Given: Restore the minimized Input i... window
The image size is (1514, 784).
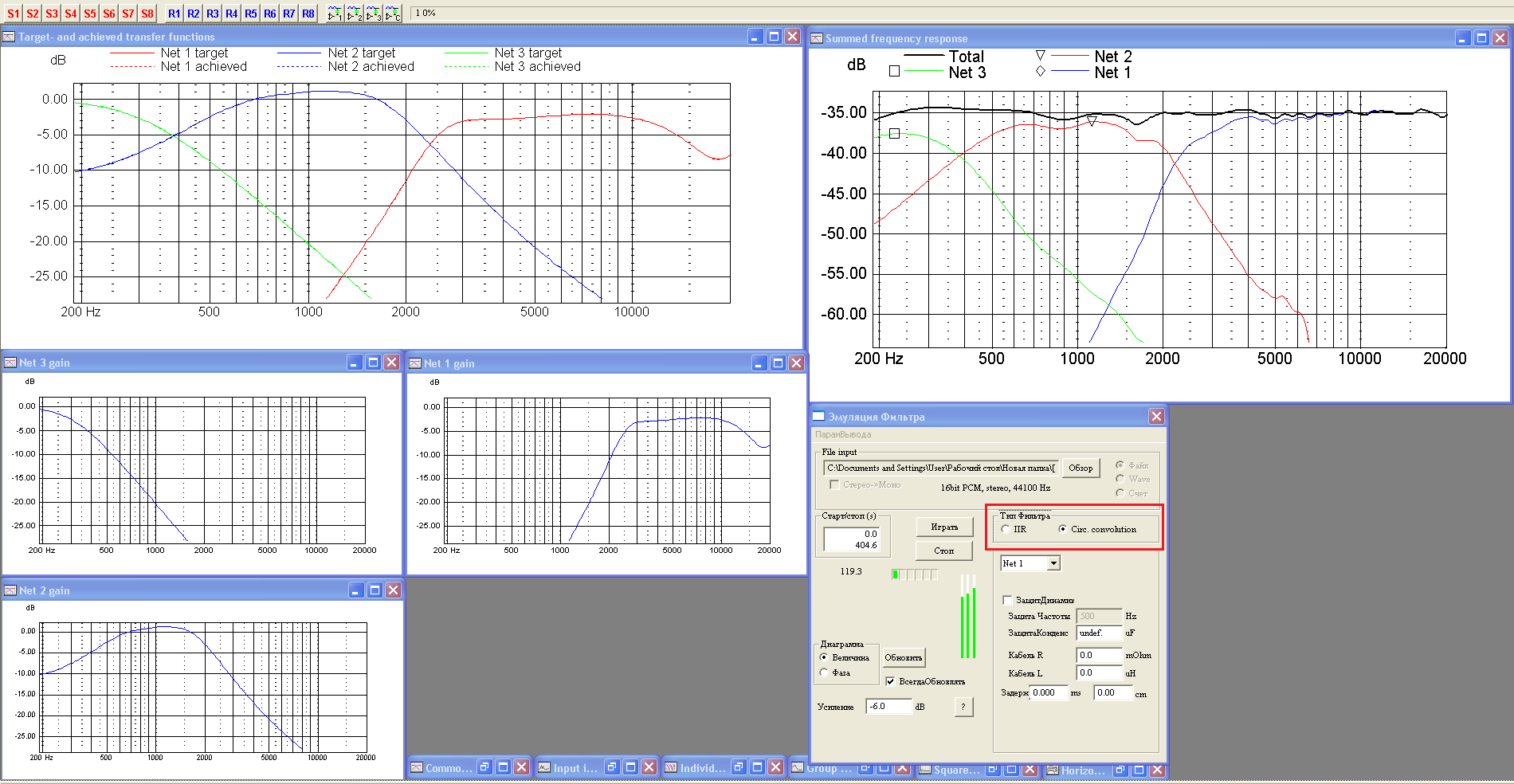Looking at the screenshot, I should [x=612, y=767].
